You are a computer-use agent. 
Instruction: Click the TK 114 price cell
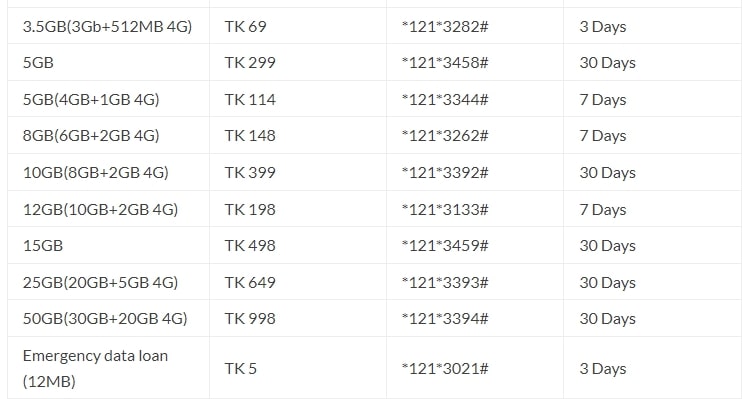point(250,99)
